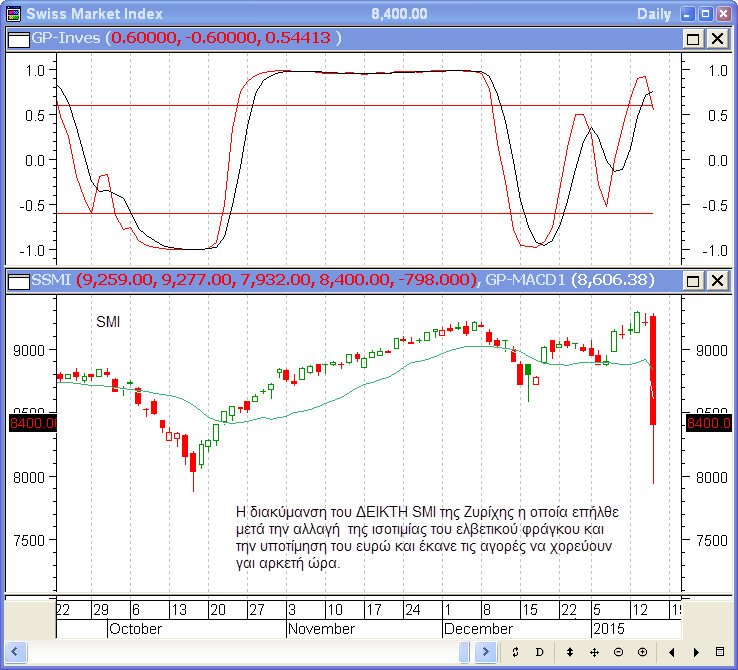Image resolution: width=738 pixels, height=670 pixels.
Task: Click the 'GP-MACD1' indicator label
Action: (524, 280)
